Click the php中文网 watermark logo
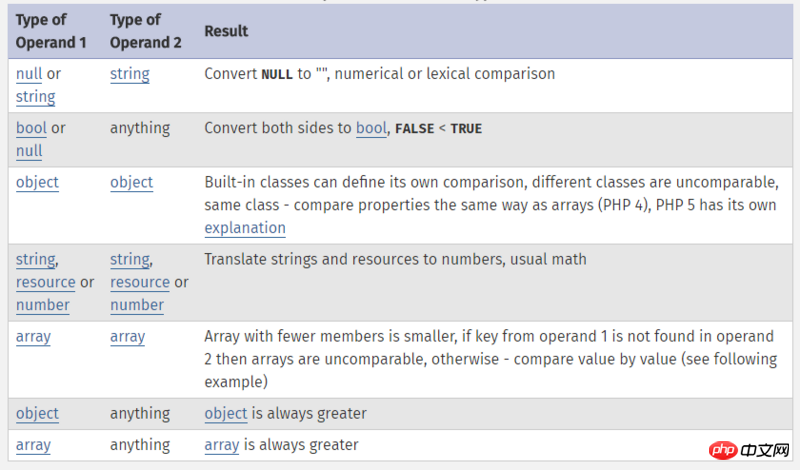Viewport: 800px width, 470px height. coord(749,450)
